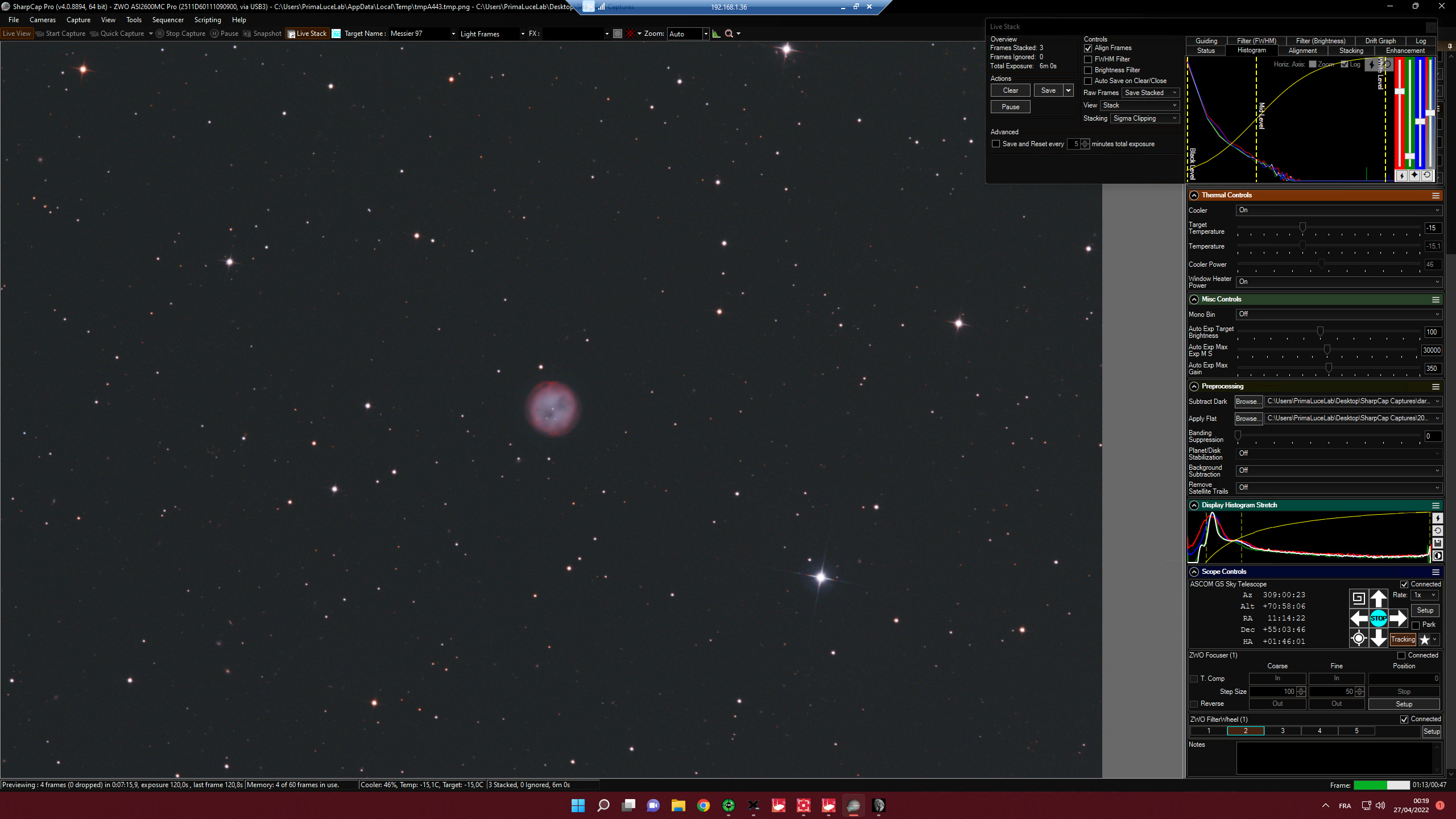The width and height of the screenshot is (1456, 819).
Task: Click the Auto Exp Max Gain slider
Action: [1329, 368]
